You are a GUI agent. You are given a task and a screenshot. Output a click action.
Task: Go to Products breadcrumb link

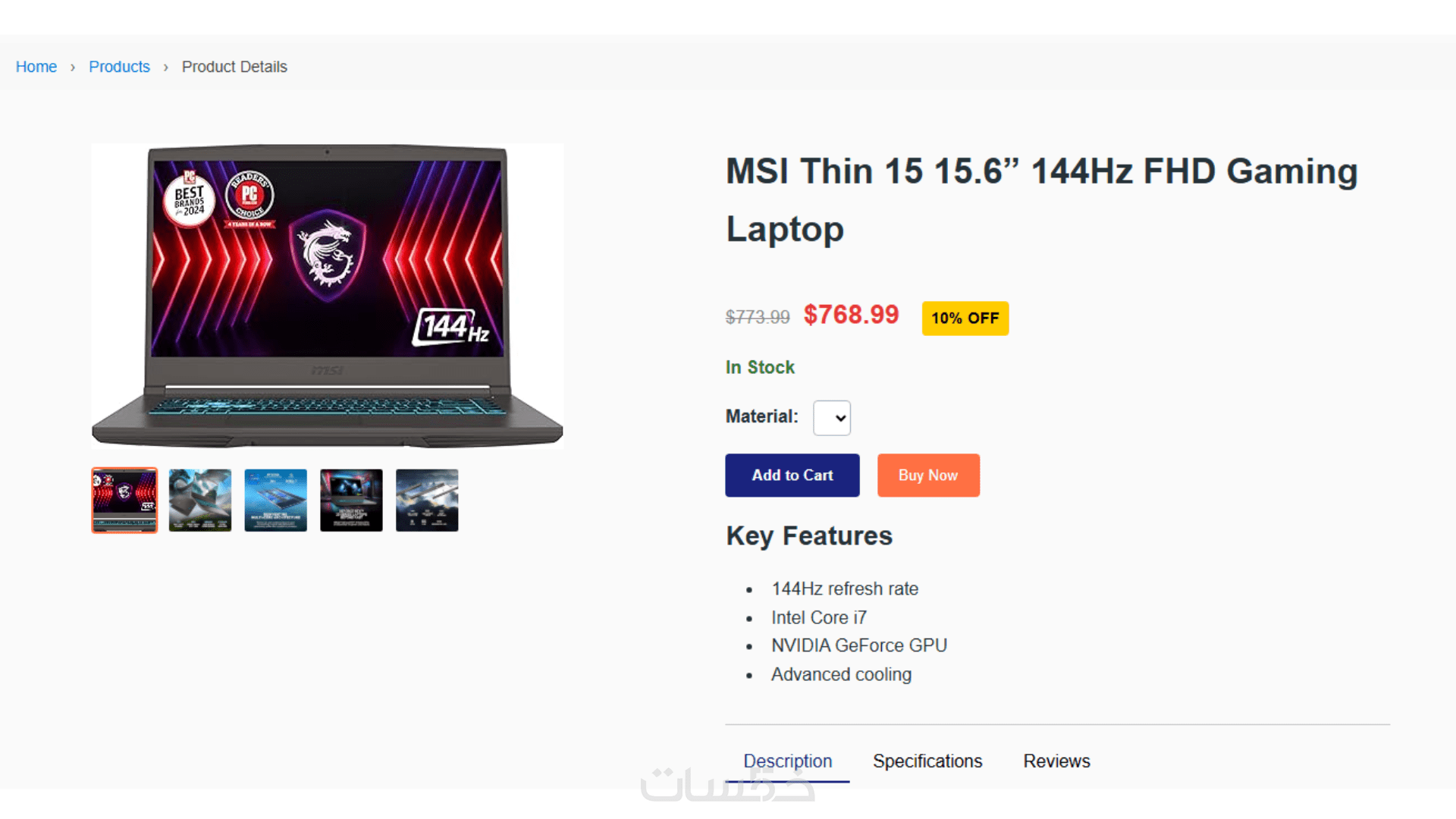tap(119, 67)
